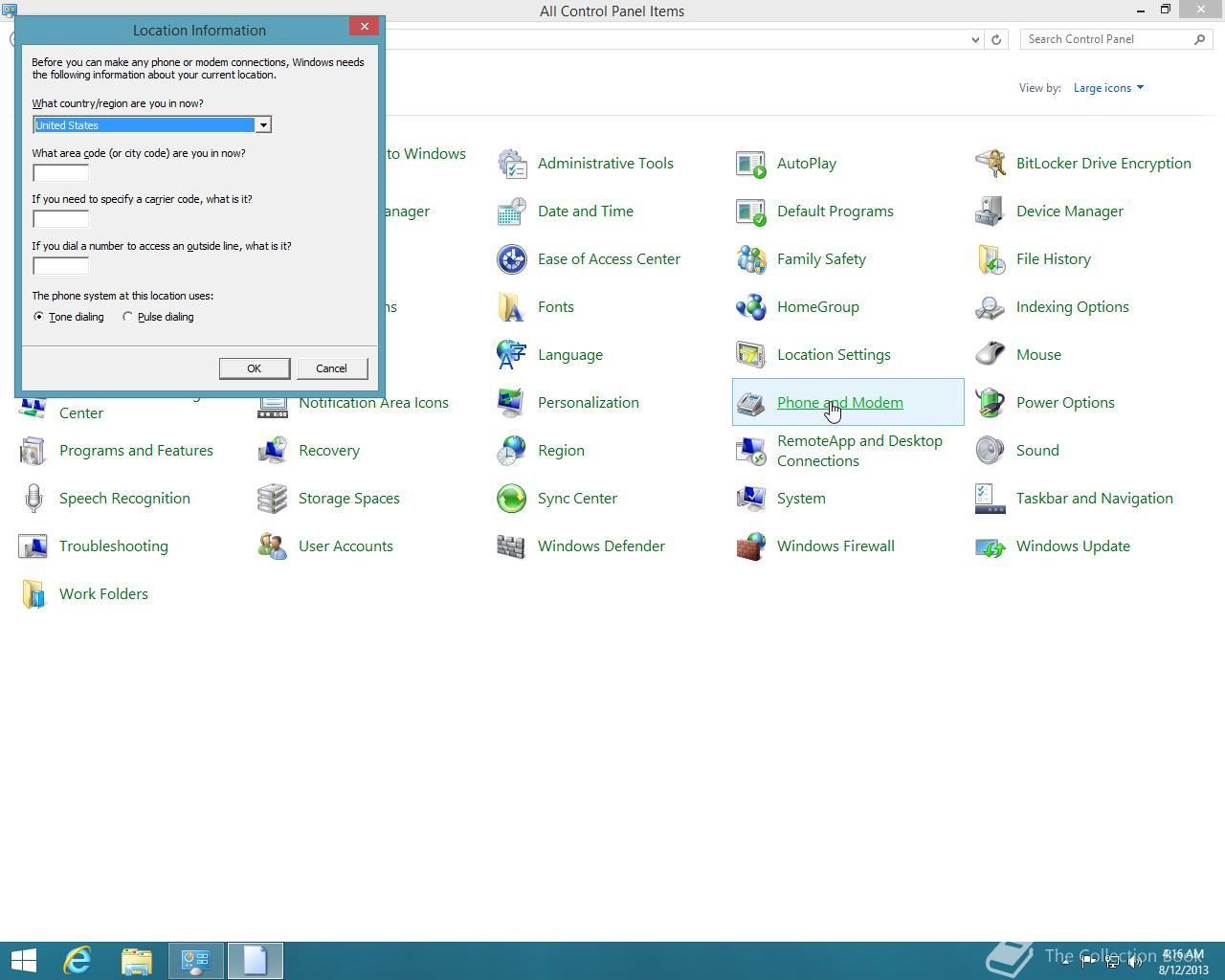
Task: Focus the area code input field
Action: (60, 173)
